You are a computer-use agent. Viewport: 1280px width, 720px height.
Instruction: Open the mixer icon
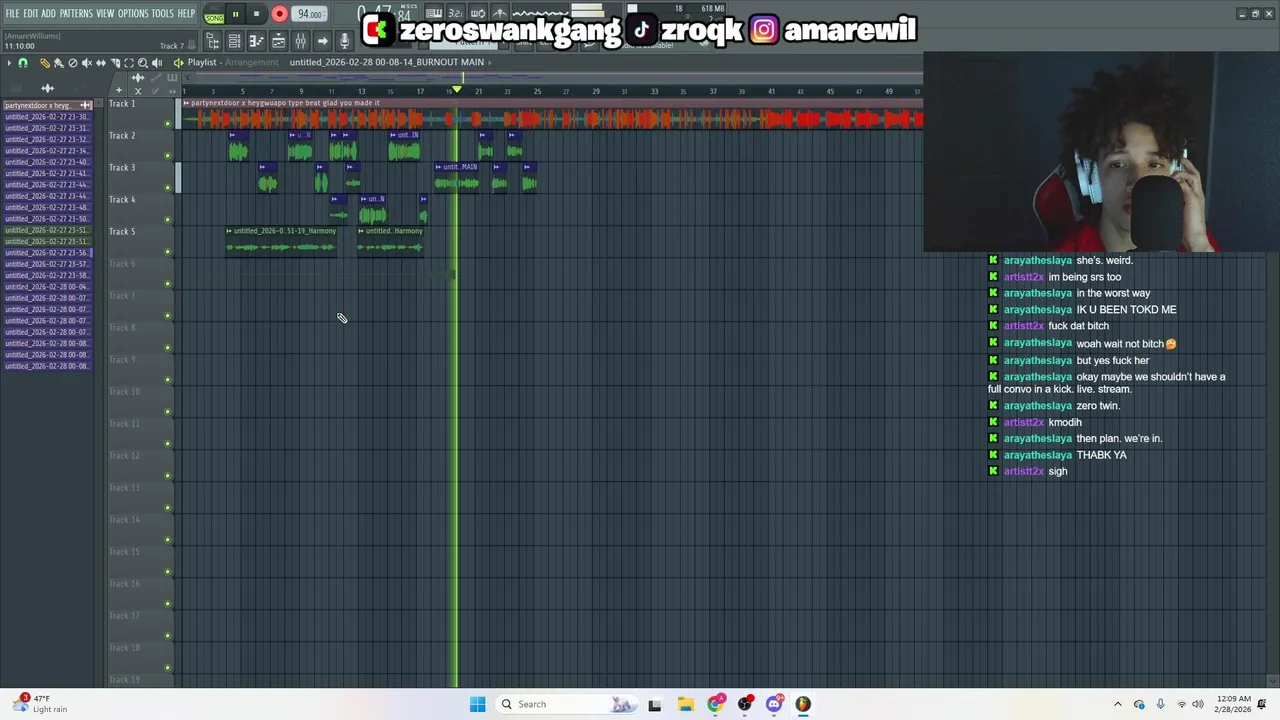(300, 41)
